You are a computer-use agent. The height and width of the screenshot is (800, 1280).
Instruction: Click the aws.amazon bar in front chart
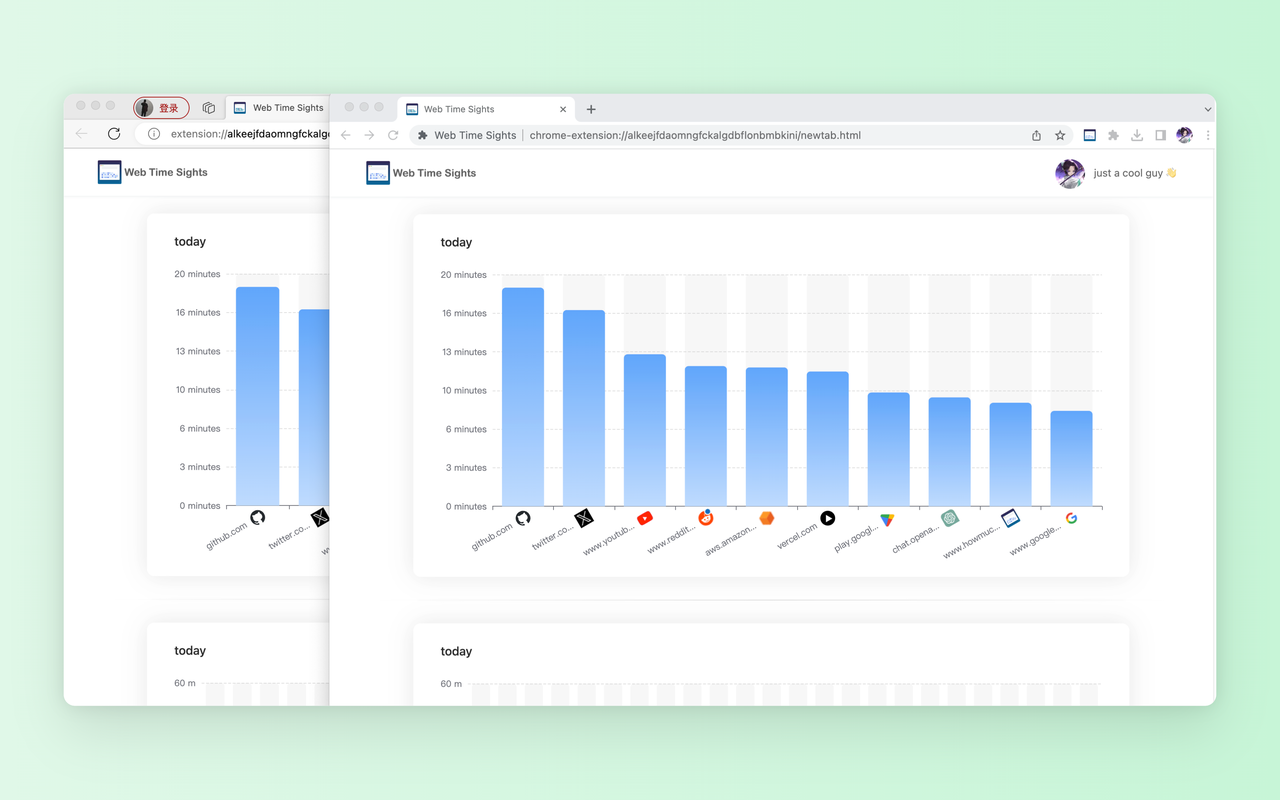pyautogui.click(x=767, y=437)
